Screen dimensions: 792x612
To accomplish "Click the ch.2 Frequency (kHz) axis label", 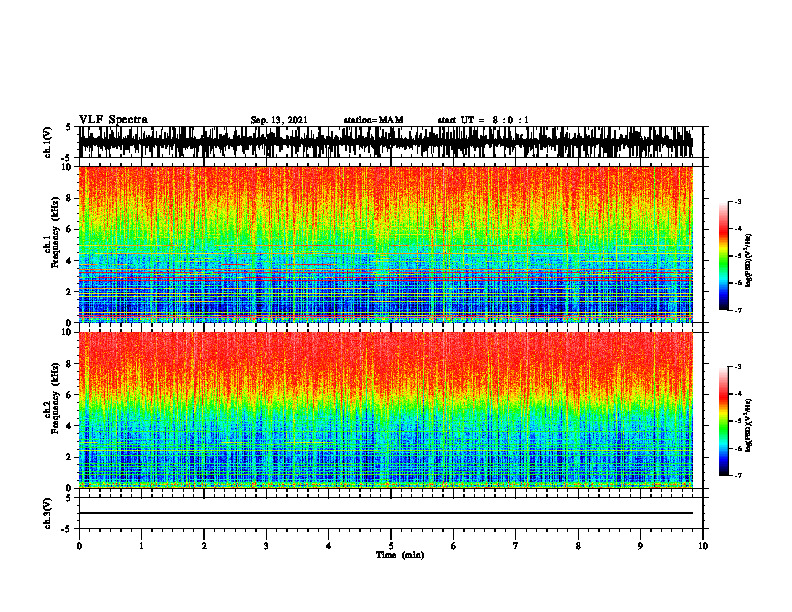I will pos(52,398).
